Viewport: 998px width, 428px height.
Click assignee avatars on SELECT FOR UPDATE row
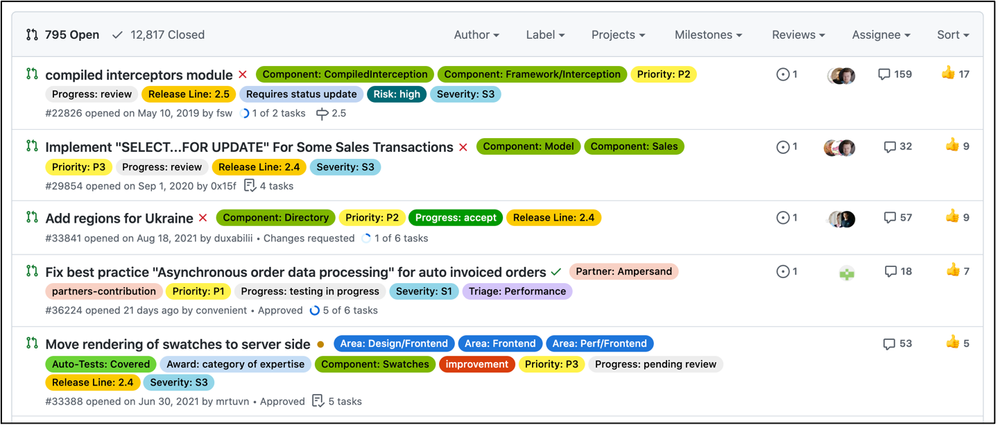840,147
